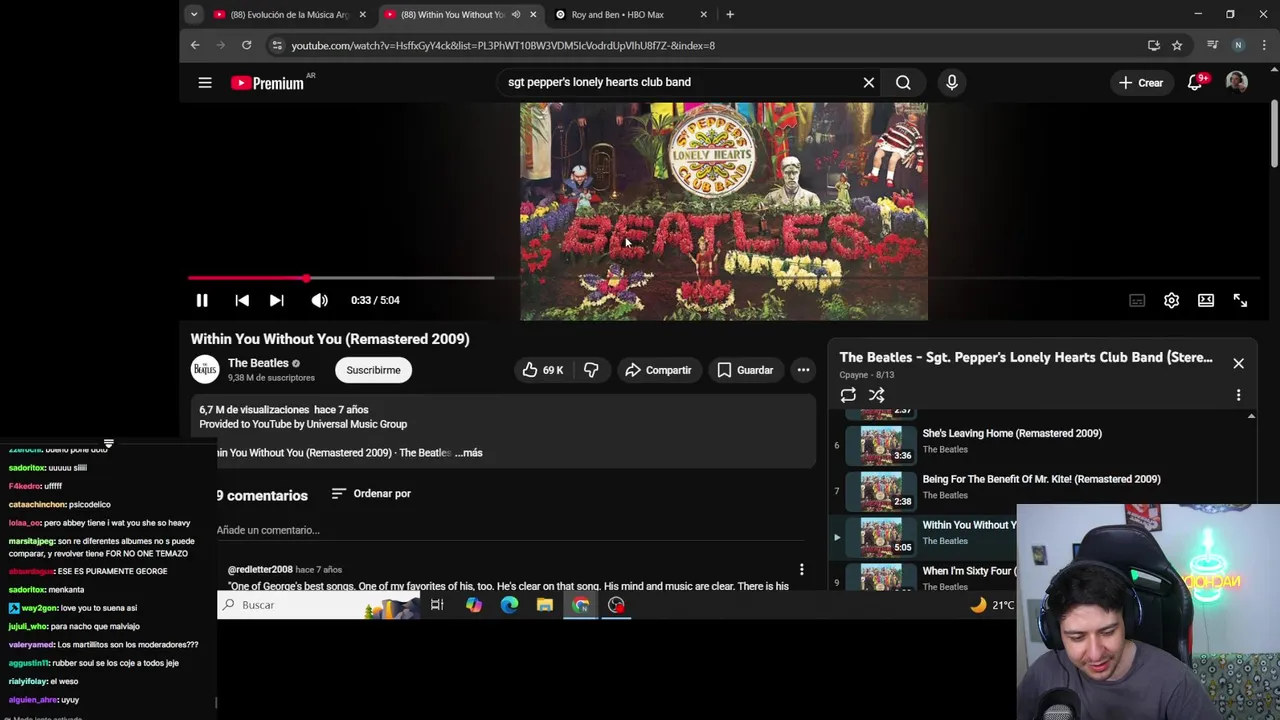This screenshot has width=1280, height=720.
Task: Open options for redletter2008's comment
Action: pyautogui.click(x=801, y=570)
